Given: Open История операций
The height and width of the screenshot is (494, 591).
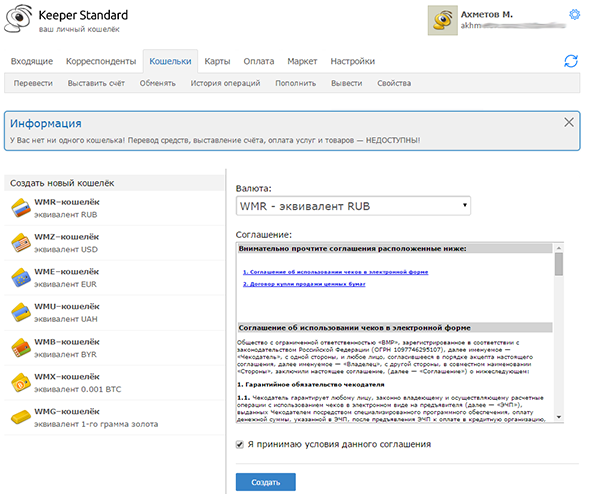Looking at the screenshot, I should click(225, 83).
